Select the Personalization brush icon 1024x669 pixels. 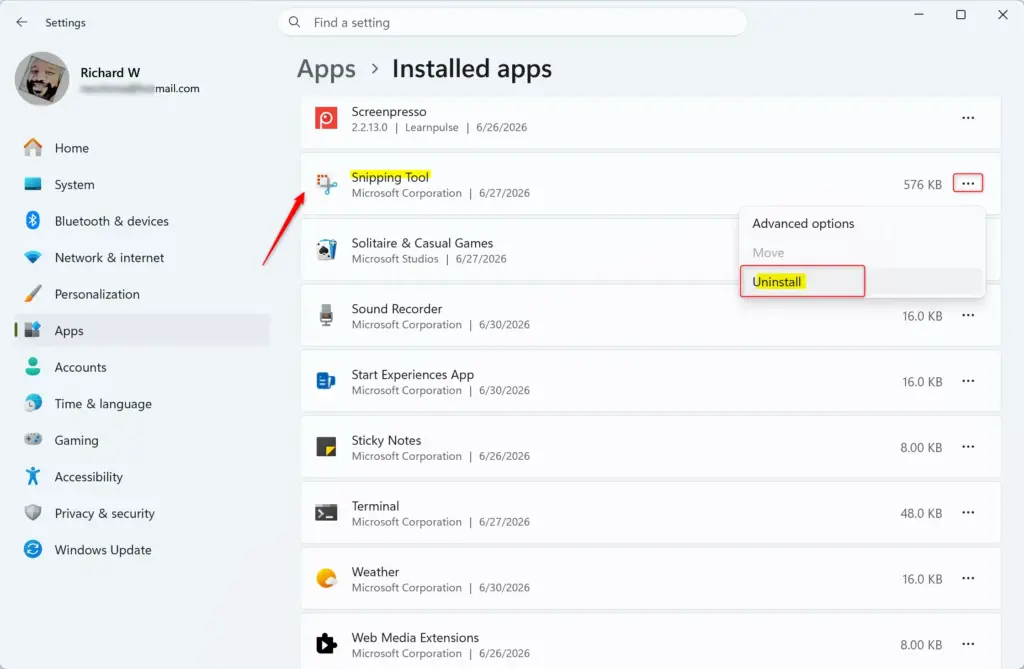coord(33,294)
